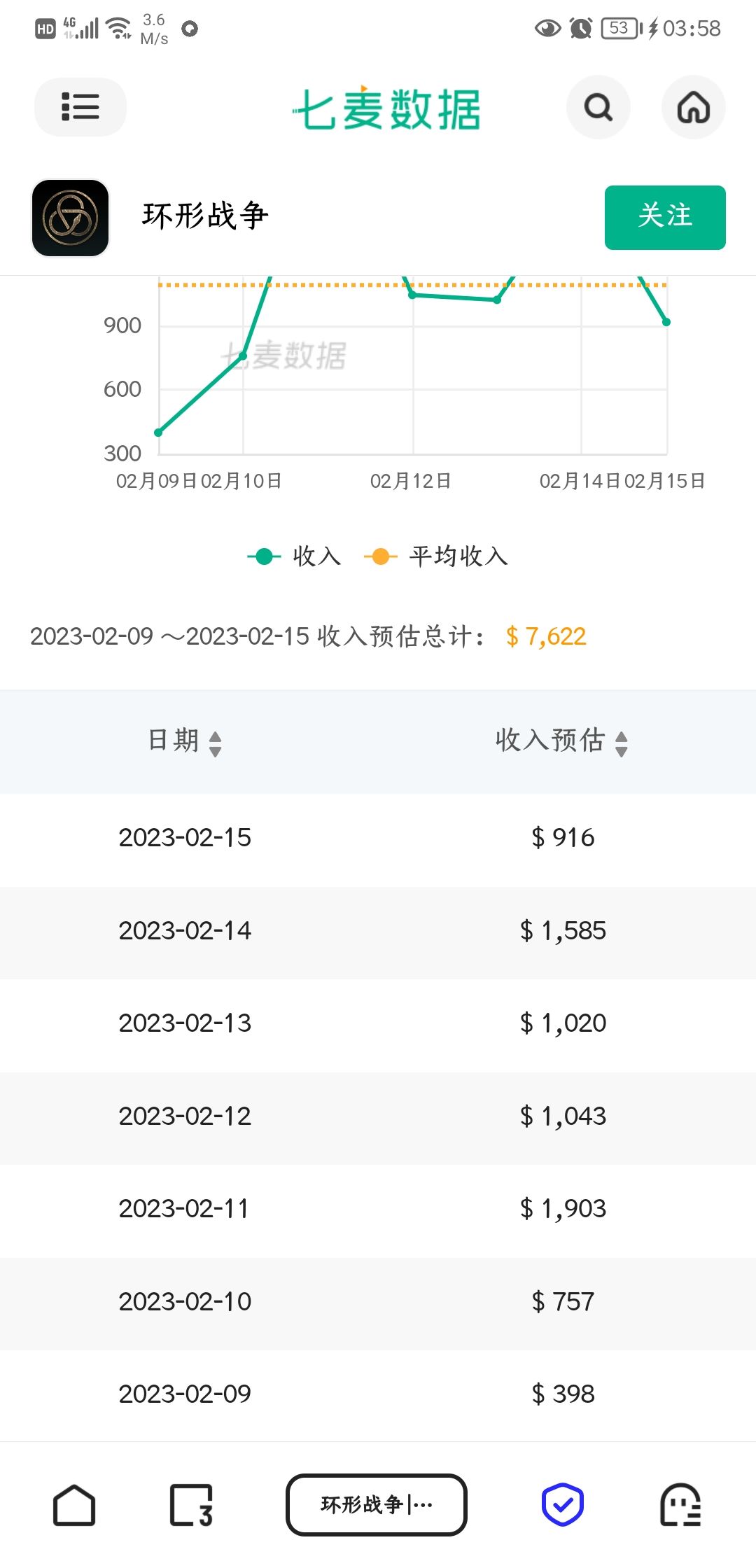Screen dimensions: 756x1568
Task: Select the 02月09日 data point on chart
Action: click(x=158, y=433)
